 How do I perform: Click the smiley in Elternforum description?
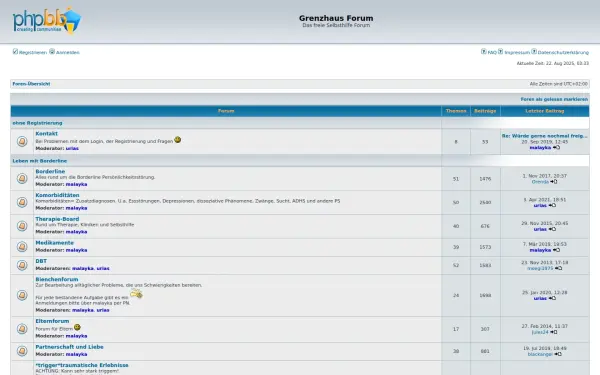pyautogui.click(x=77, y=327)
